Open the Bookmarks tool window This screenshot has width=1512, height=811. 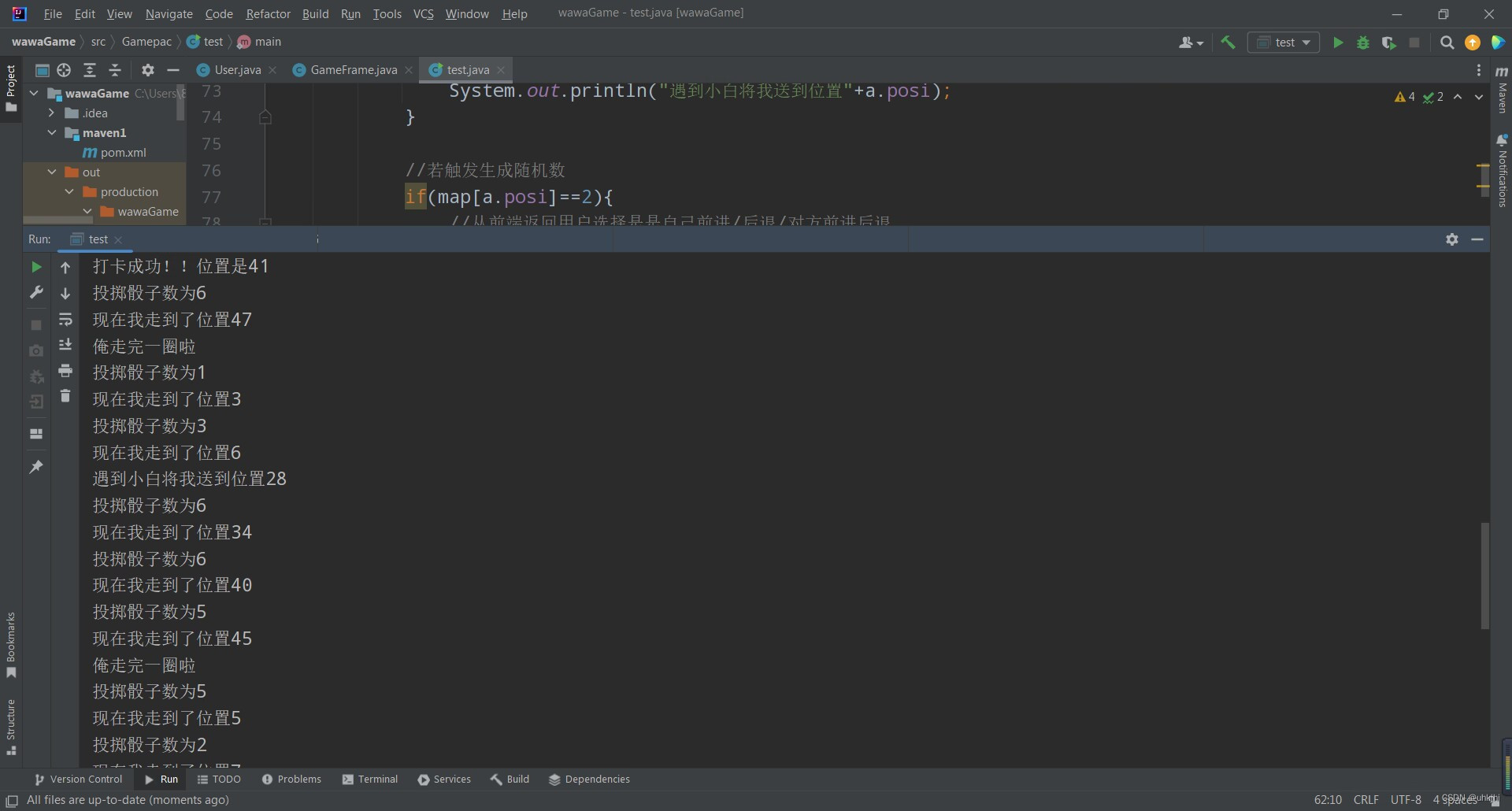point(11,644)
